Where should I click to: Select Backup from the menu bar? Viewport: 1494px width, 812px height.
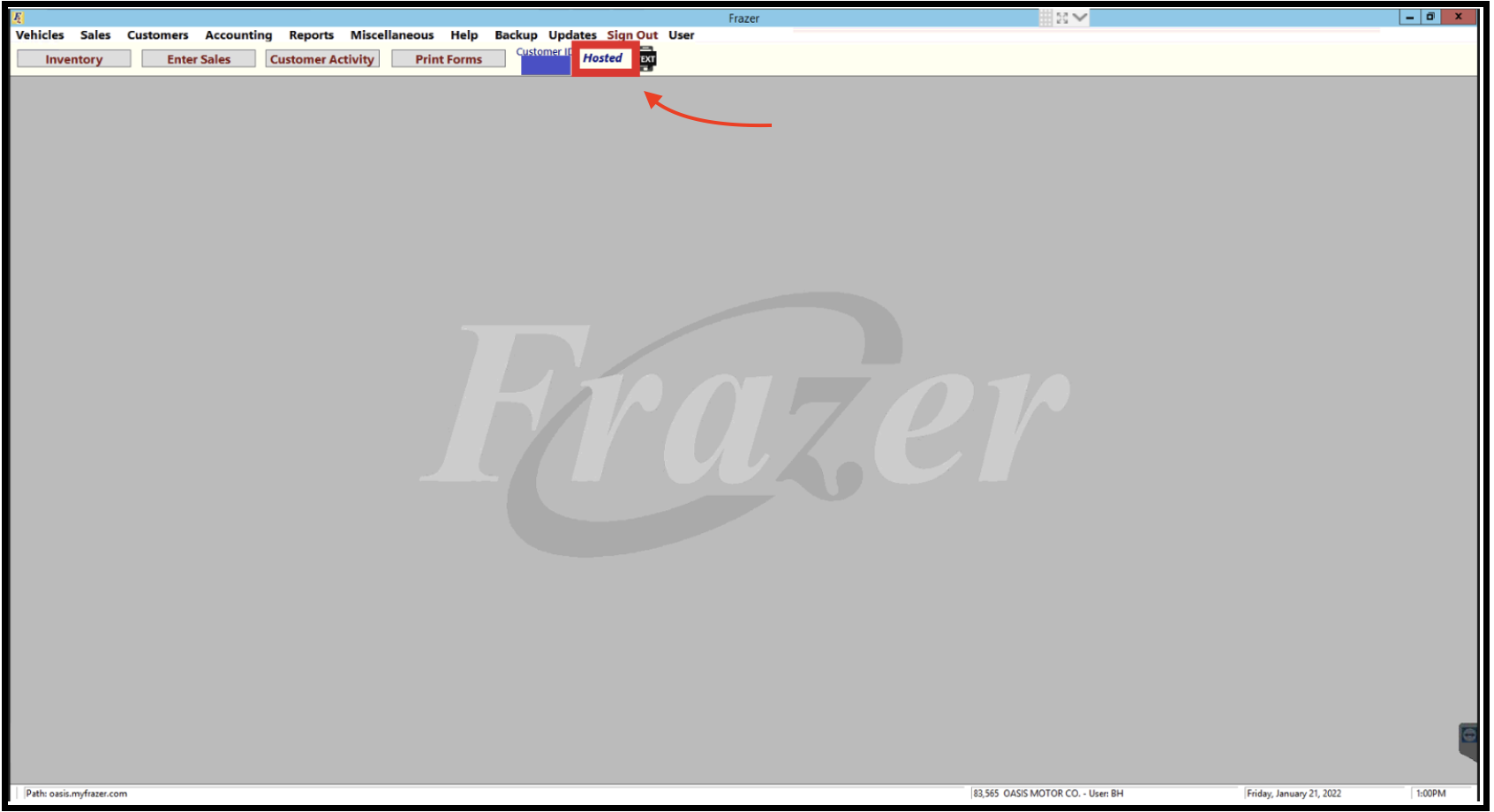(x=516, y=35)
